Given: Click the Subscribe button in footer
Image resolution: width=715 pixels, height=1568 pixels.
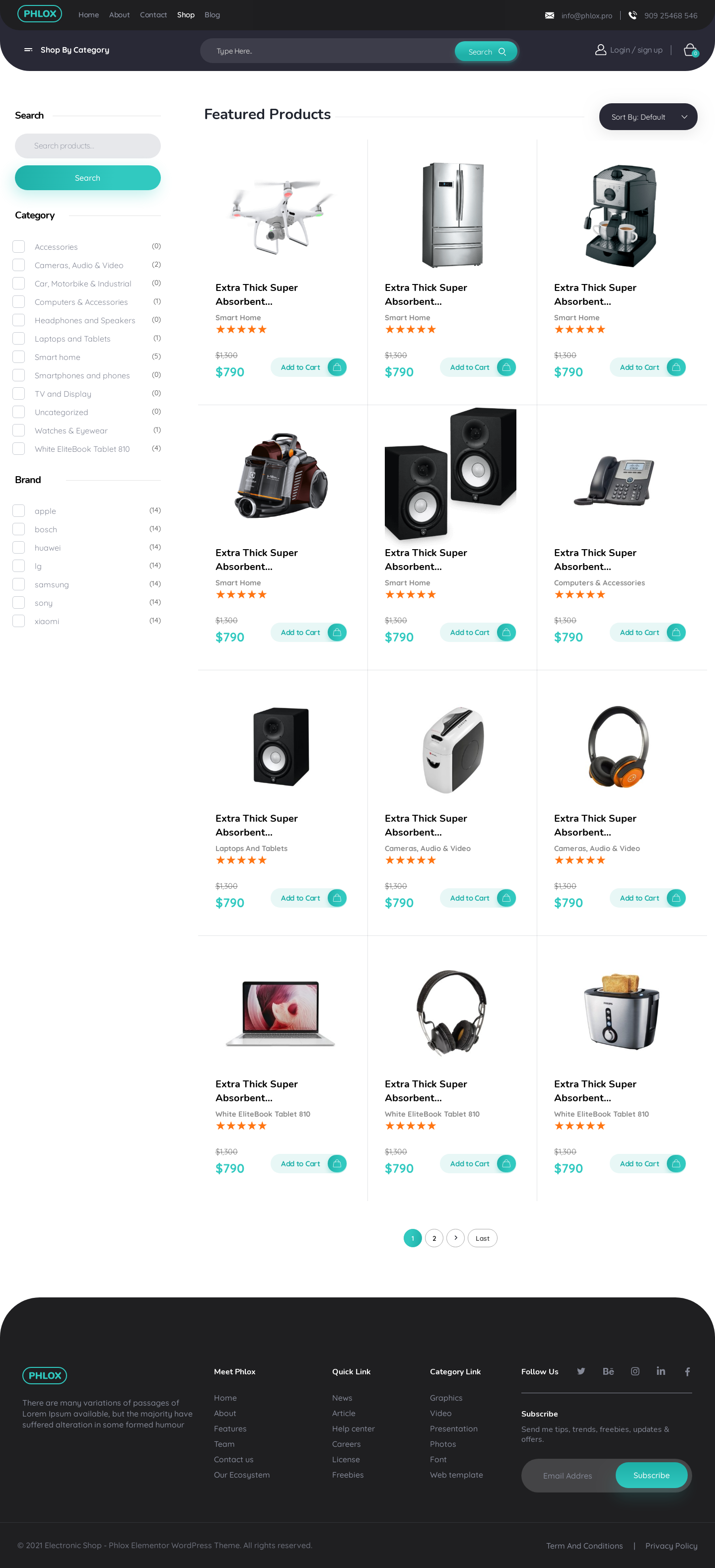Looking at the screenshot, I should [x=651, y=1475].
